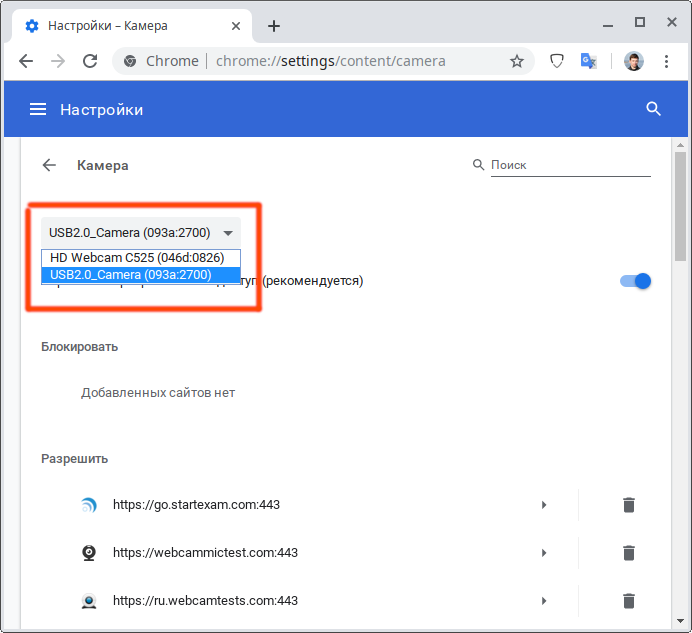Delete ru.webcamtests.com permission entry
Screen dimensions: 692x633
tap(628, 601)
